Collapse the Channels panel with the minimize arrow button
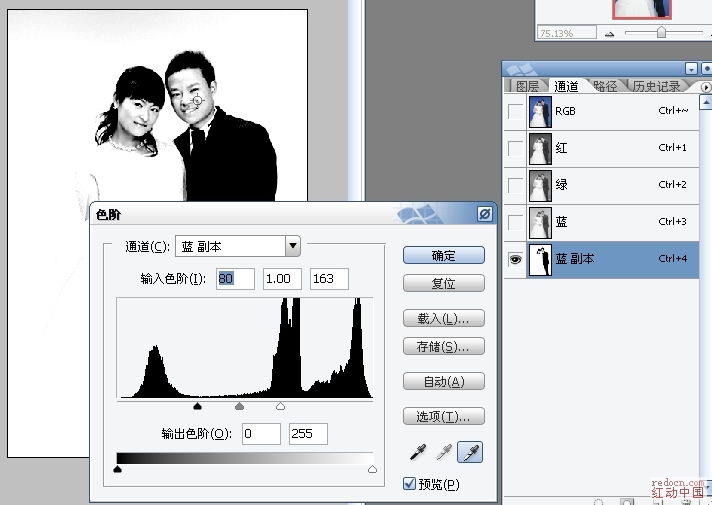Viewport: 712px width, 505px height. pos(691,69)
